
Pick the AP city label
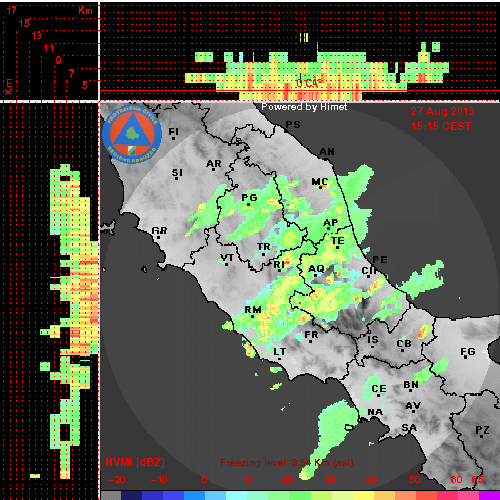tap(330, 223)
